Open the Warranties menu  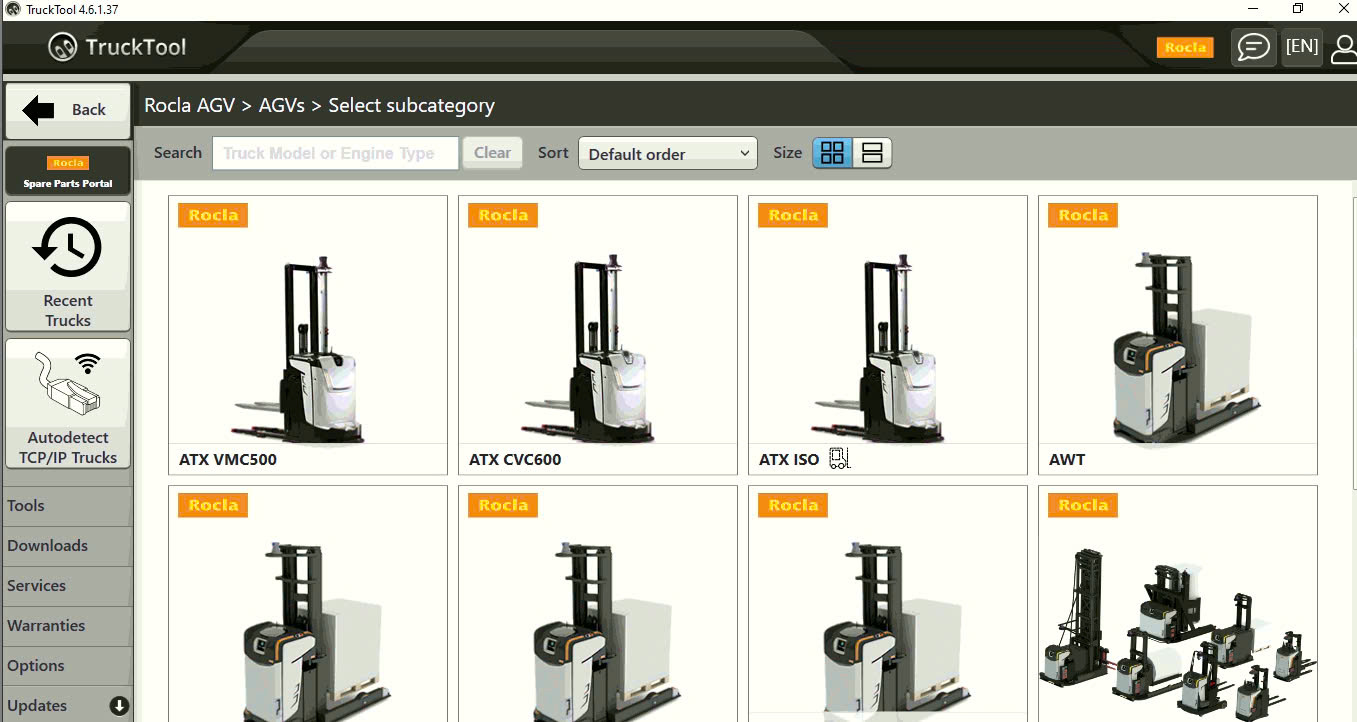point(66,626)
